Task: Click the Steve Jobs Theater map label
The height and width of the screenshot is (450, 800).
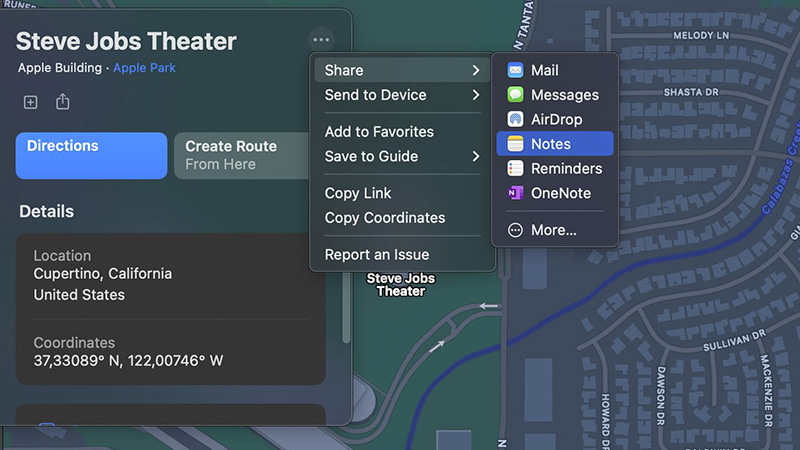Action: point(401,285)
